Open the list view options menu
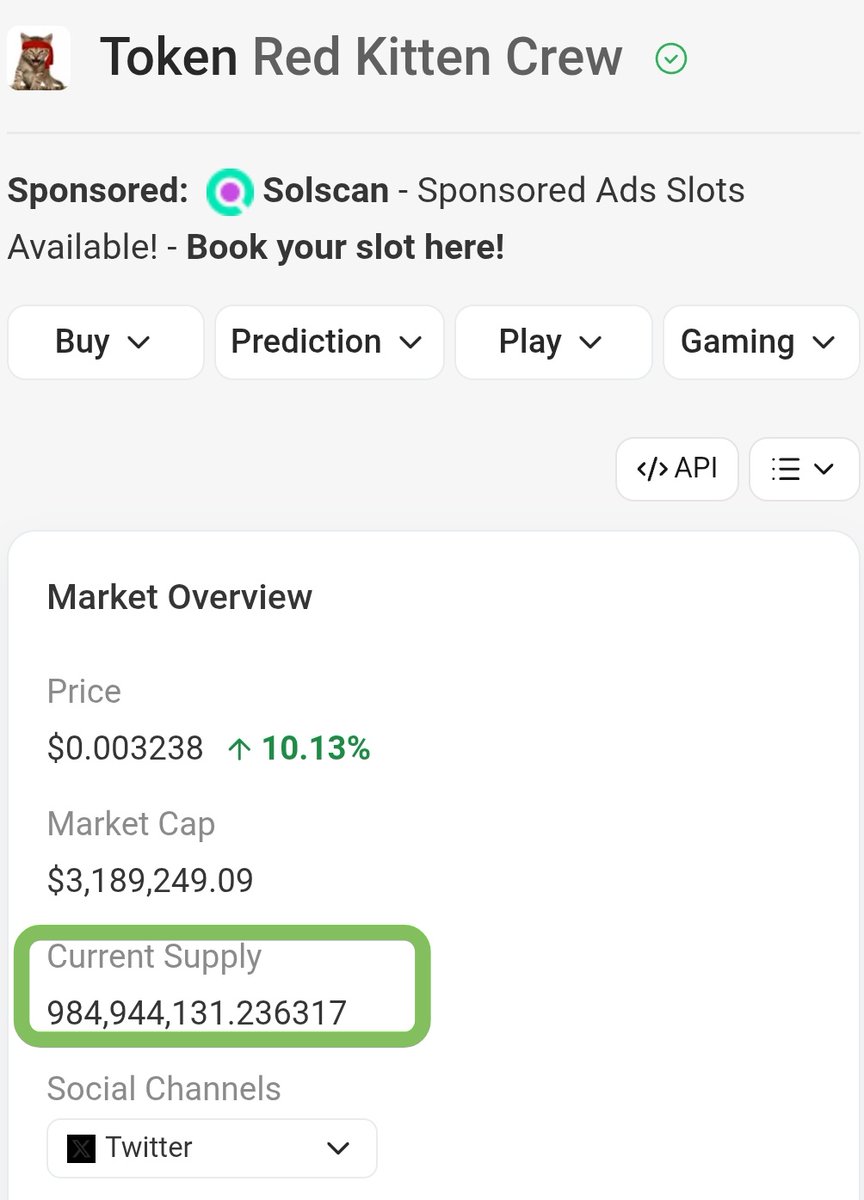 [x=804, y=468]
